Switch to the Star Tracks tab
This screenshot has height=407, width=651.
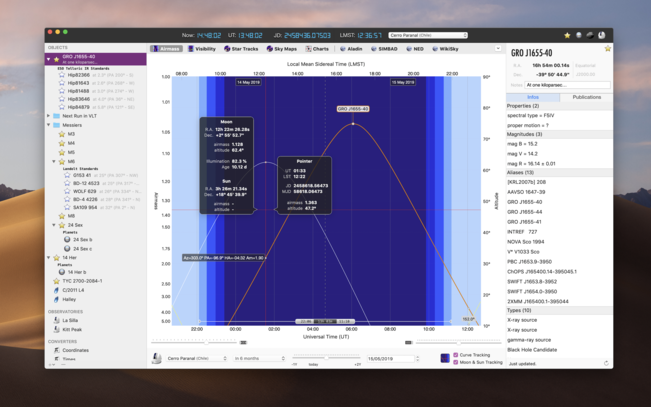[241, 48]
